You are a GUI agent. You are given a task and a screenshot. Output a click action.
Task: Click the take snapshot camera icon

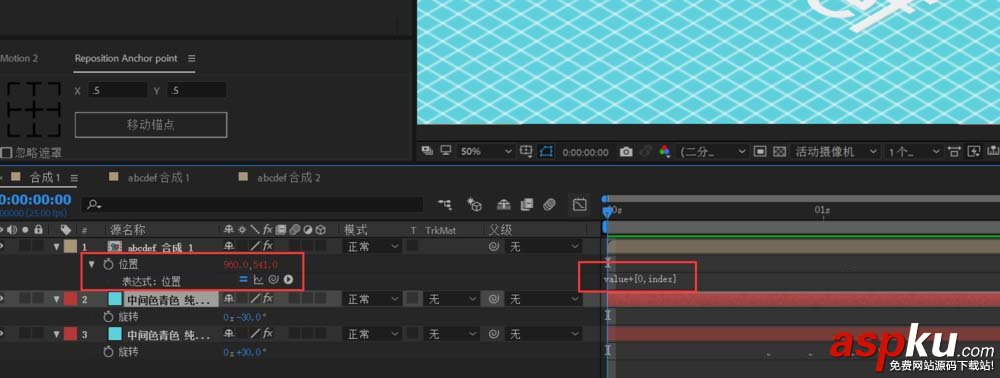(x=626, y=152)
